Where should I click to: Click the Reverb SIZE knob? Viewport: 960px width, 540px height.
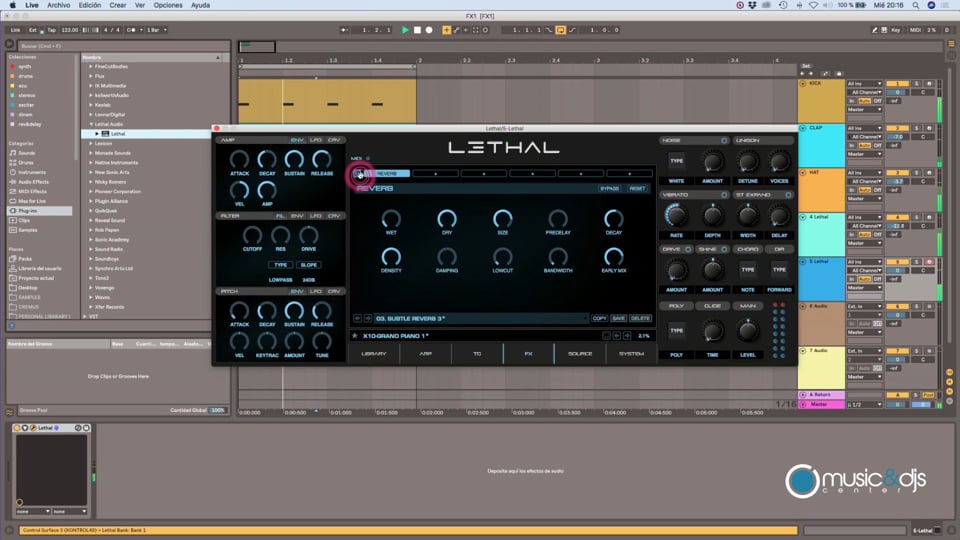tap(502, 219)
